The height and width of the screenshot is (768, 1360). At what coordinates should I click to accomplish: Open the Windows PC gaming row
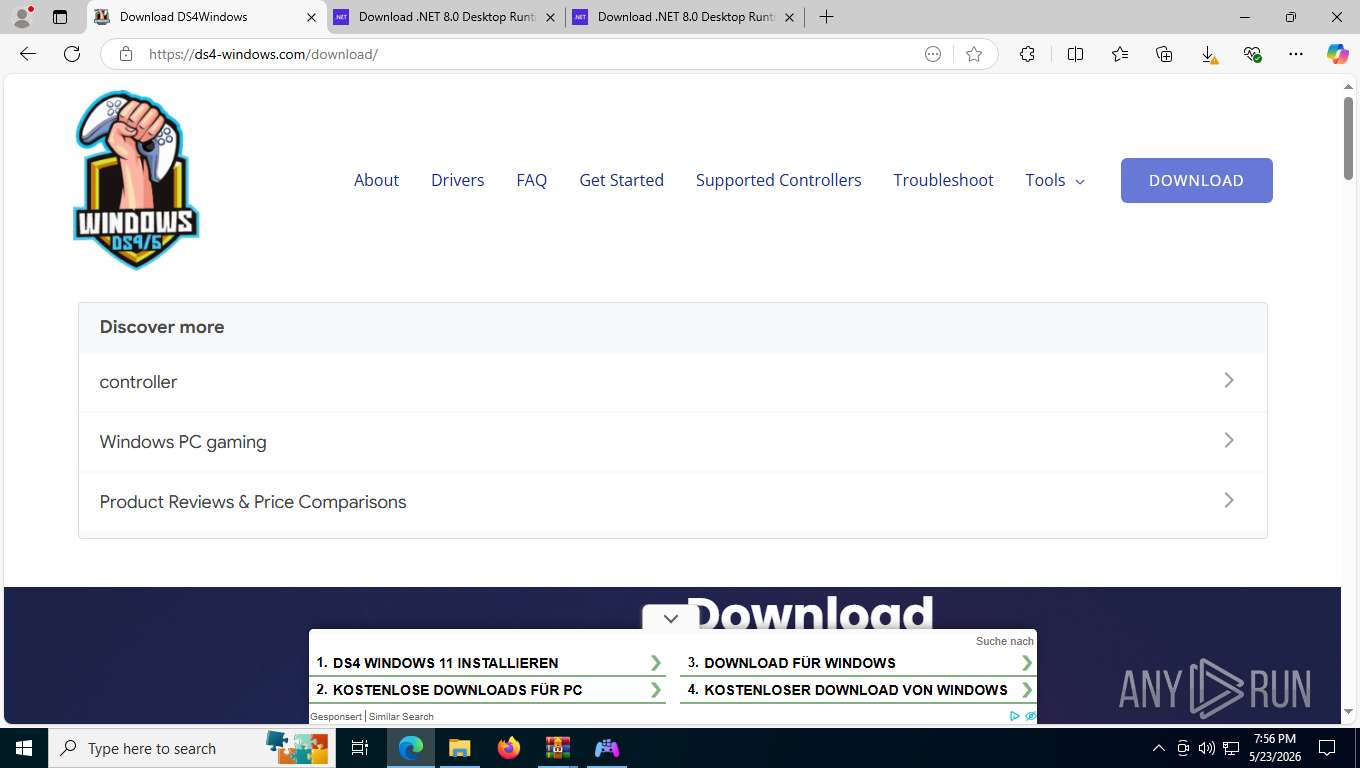tap(672, 442)
